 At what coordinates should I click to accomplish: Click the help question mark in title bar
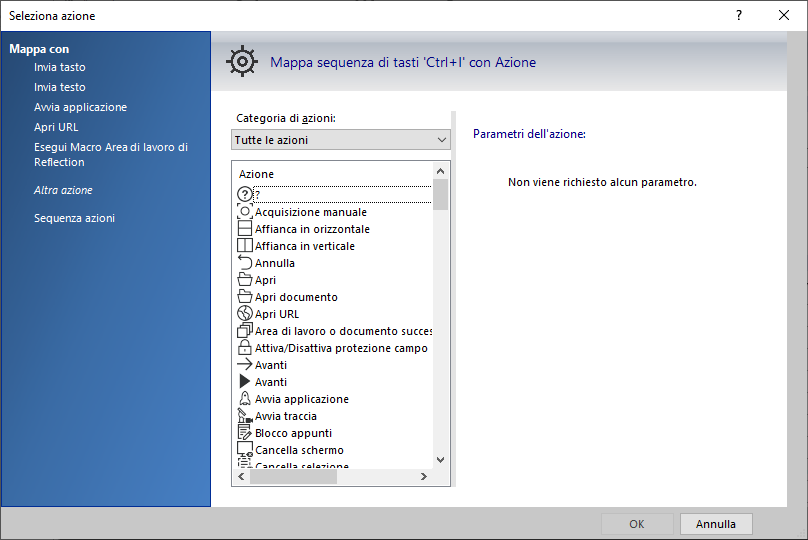pos(739,15)
